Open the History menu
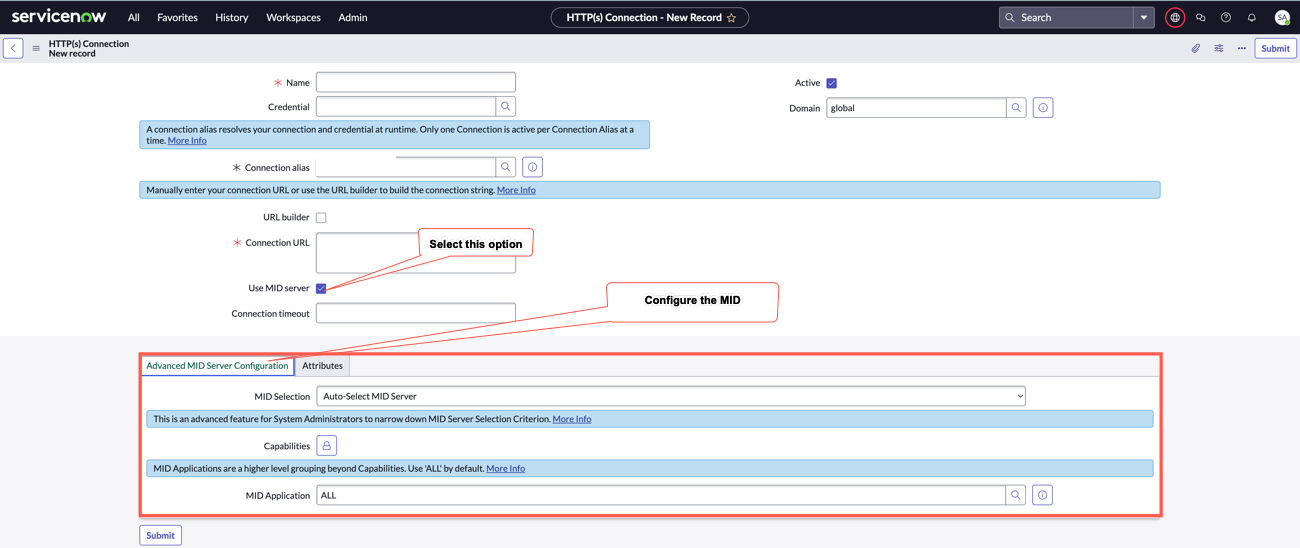1300x548 pixels. 232,17
